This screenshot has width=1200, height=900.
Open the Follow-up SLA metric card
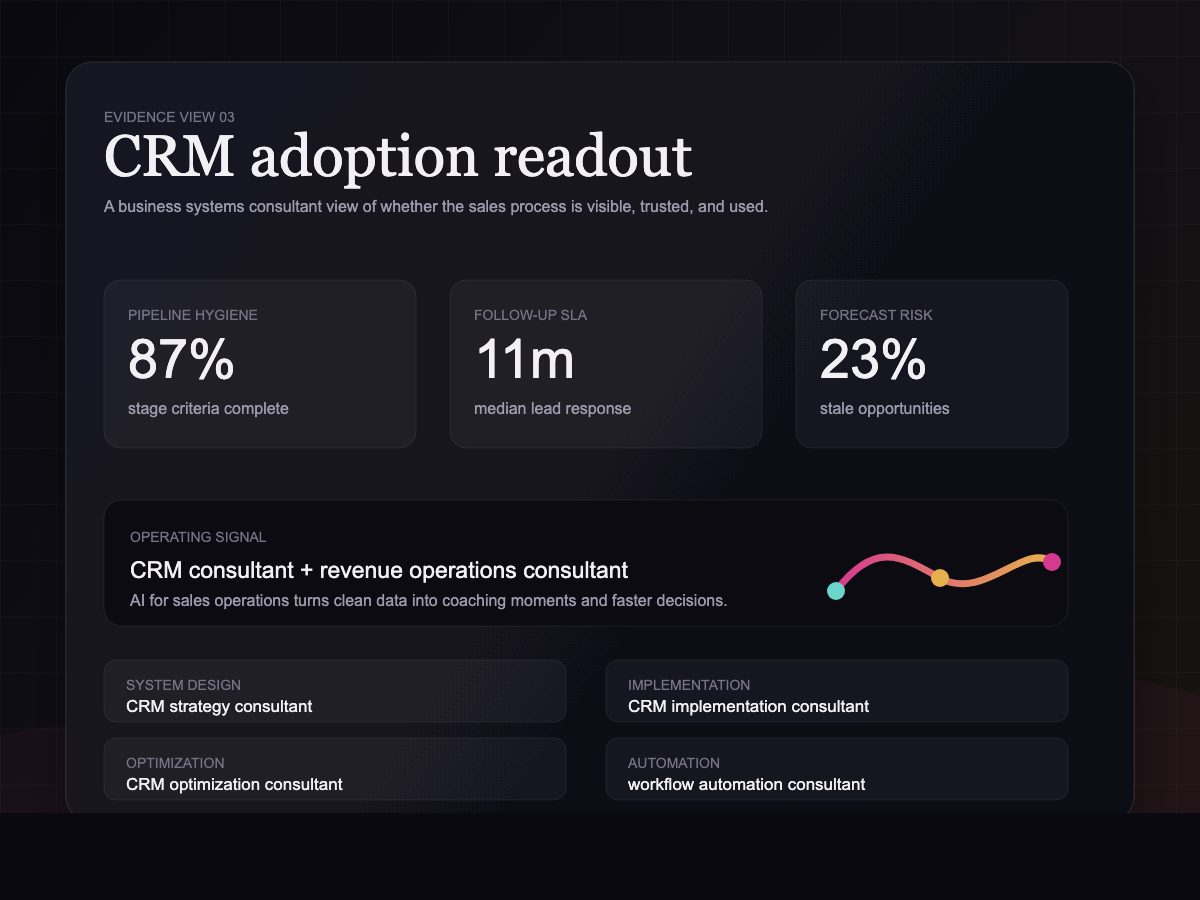pos(606,364)
